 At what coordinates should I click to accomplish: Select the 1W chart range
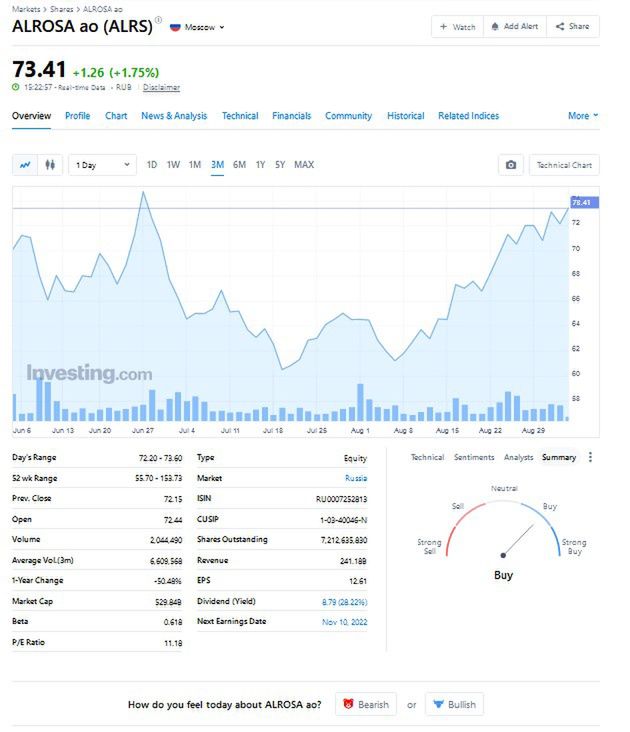point(173,165)
